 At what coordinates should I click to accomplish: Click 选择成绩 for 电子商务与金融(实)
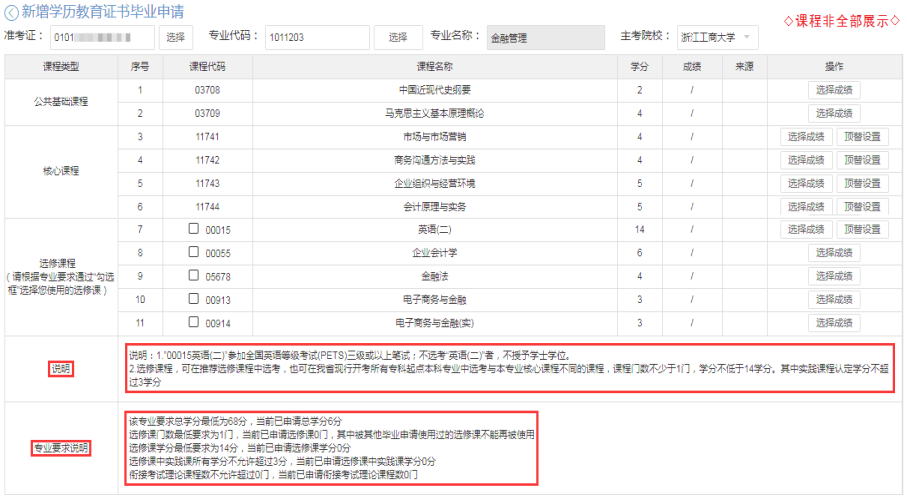834,322
